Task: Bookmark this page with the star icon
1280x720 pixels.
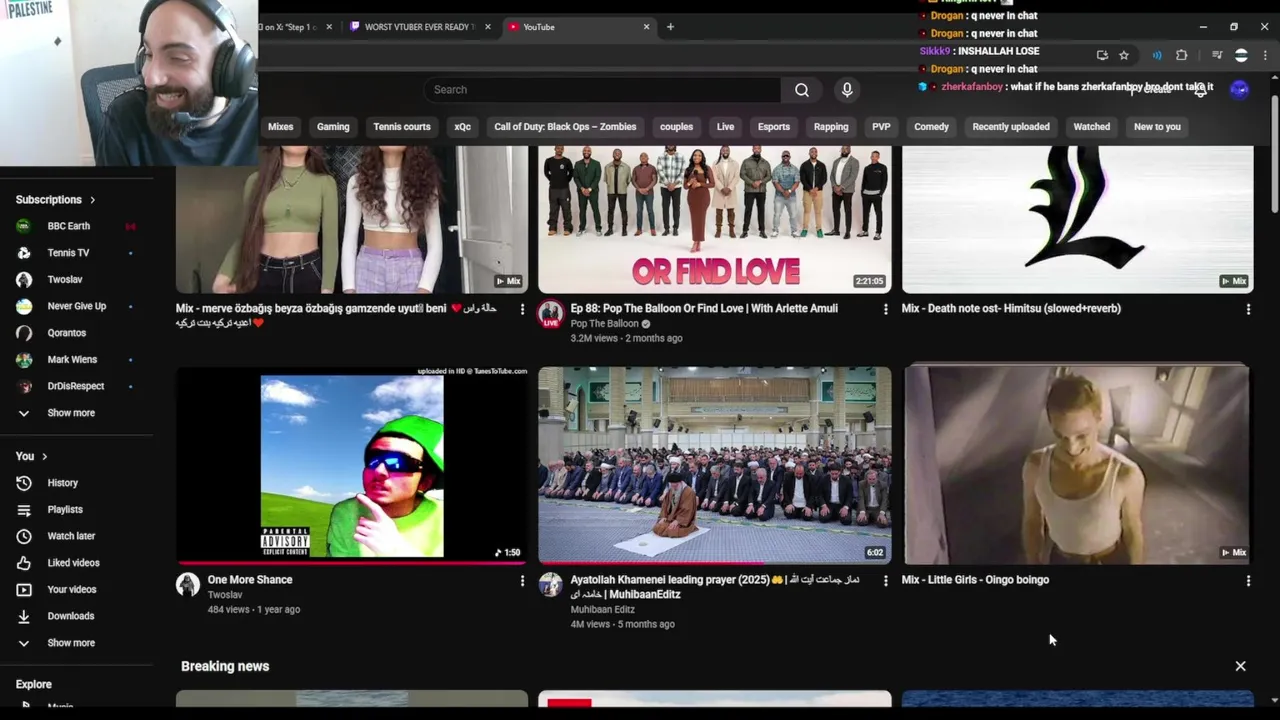Action: point(1124,55)
